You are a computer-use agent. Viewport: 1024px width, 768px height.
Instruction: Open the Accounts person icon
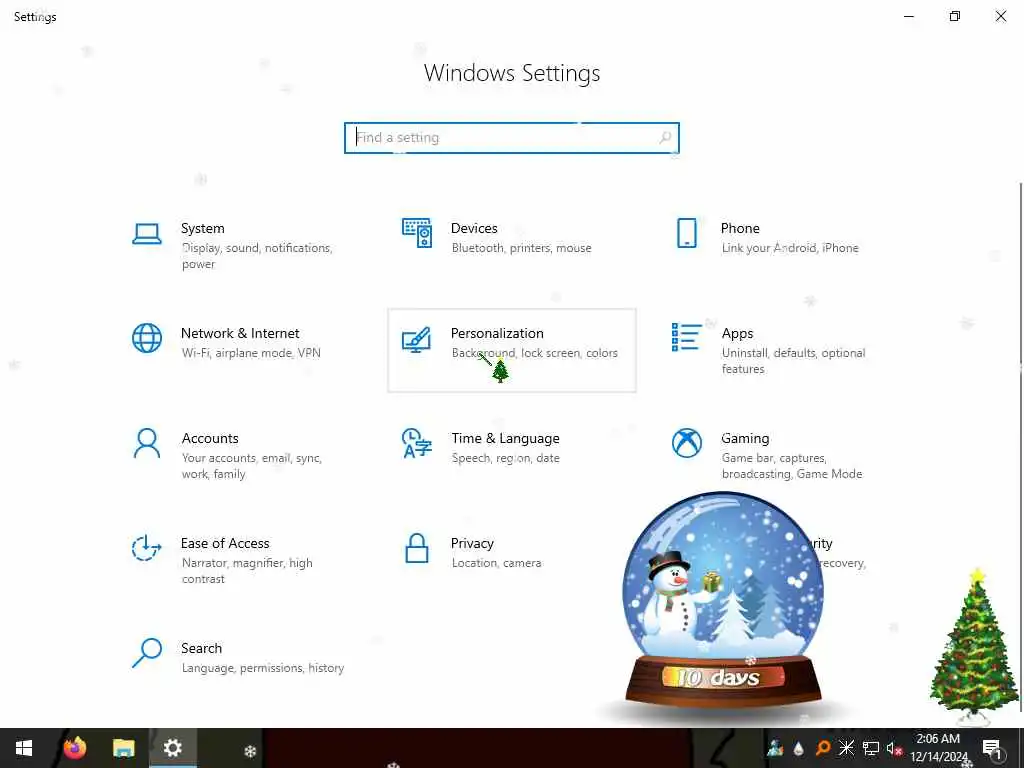pos(147,443)
